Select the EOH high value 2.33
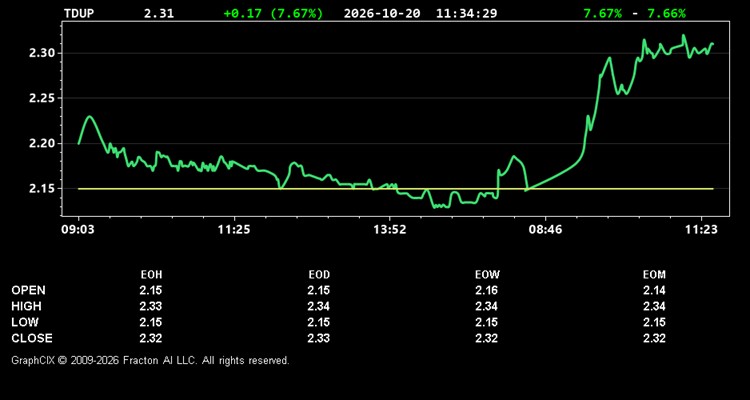The height and width of the screenshot is (400, 750). pos(151,306)
